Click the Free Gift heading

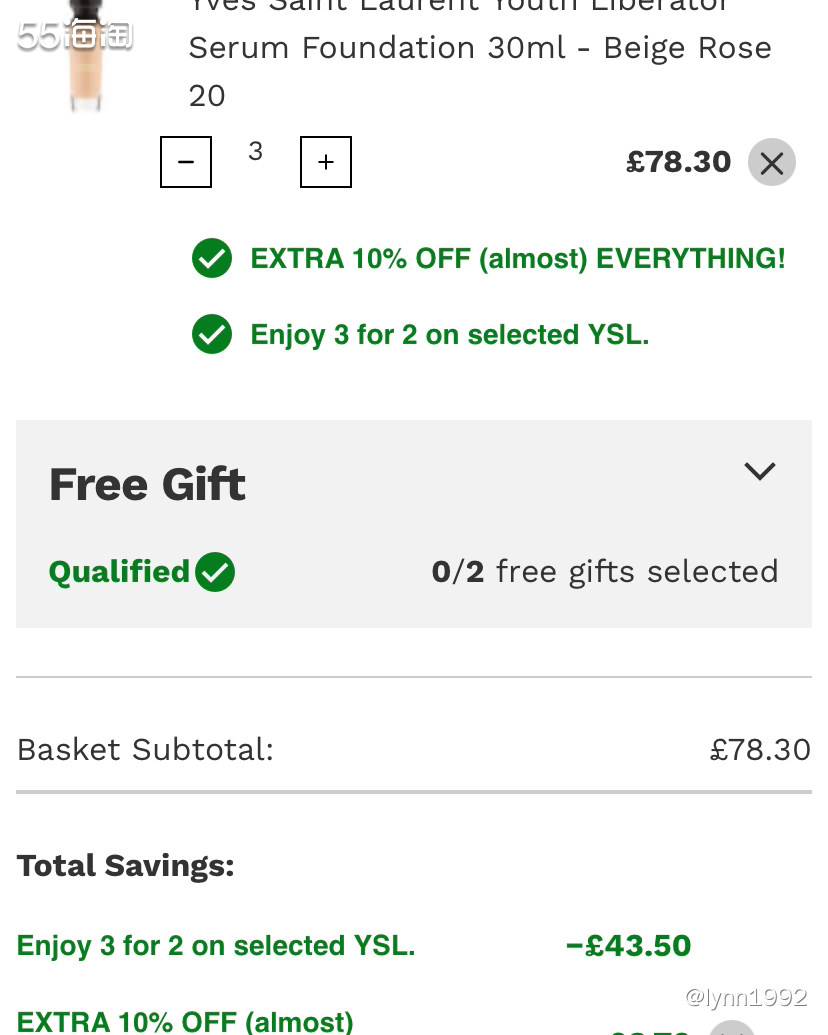click(147, 485)
